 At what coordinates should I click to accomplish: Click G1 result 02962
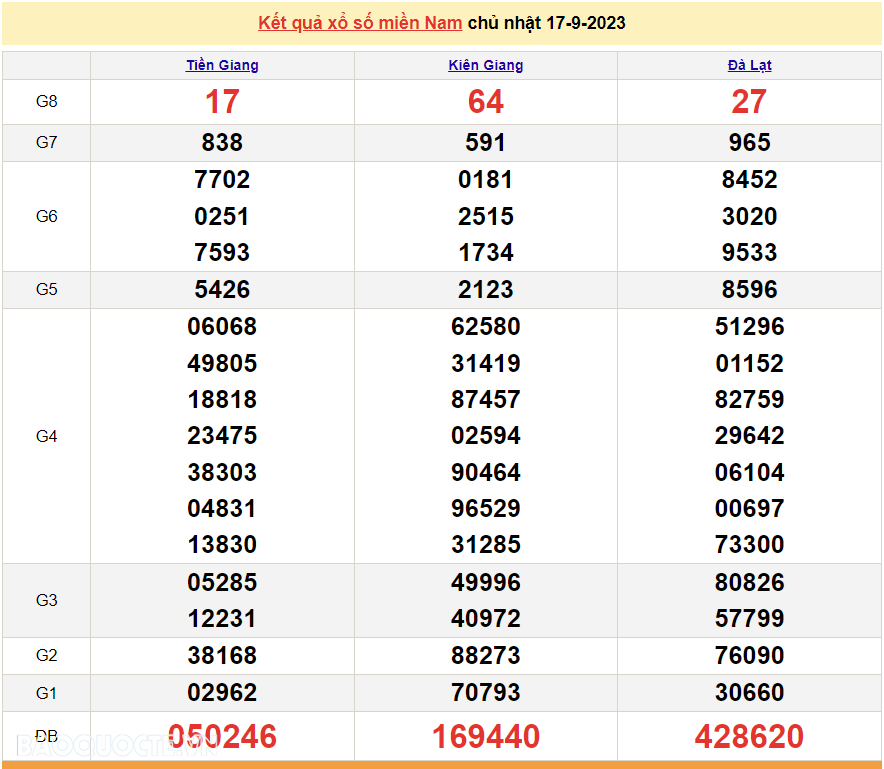[x=222, y=692]
